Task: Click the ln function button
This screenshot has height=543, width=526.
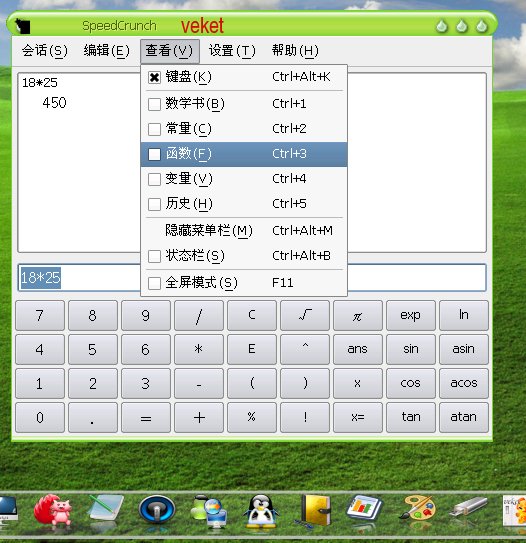Action: [x=464, y=315]
